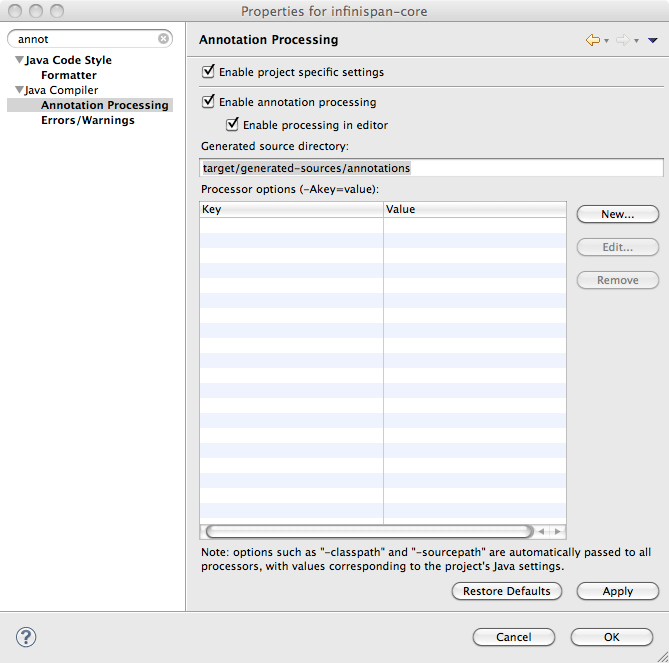The image size is (669, 663).
Task: Open the back history dropdown arrow
Action: 606,41
